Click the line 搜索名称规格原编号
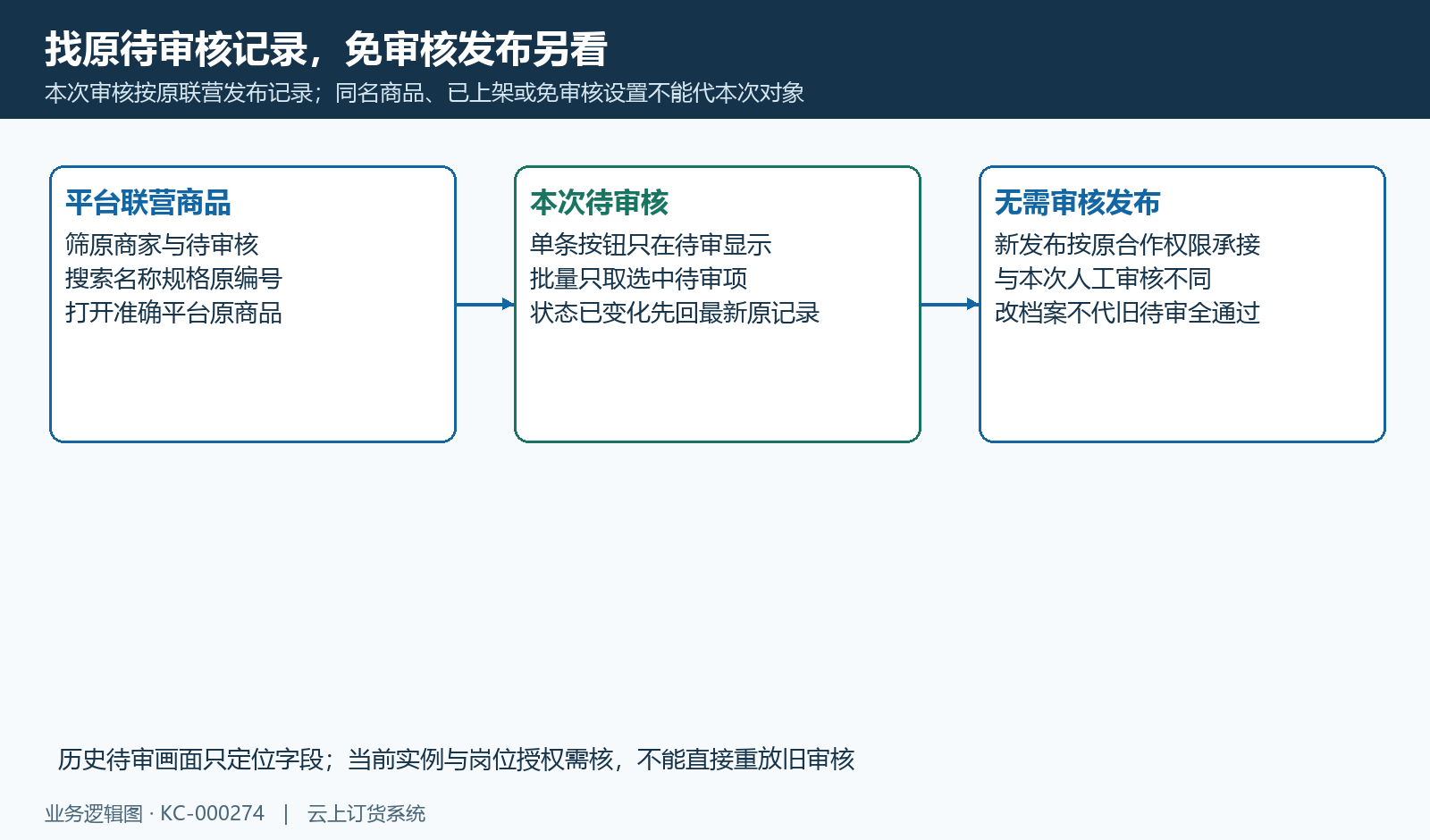Viewport: 1430px width, 840px height. 173,279
